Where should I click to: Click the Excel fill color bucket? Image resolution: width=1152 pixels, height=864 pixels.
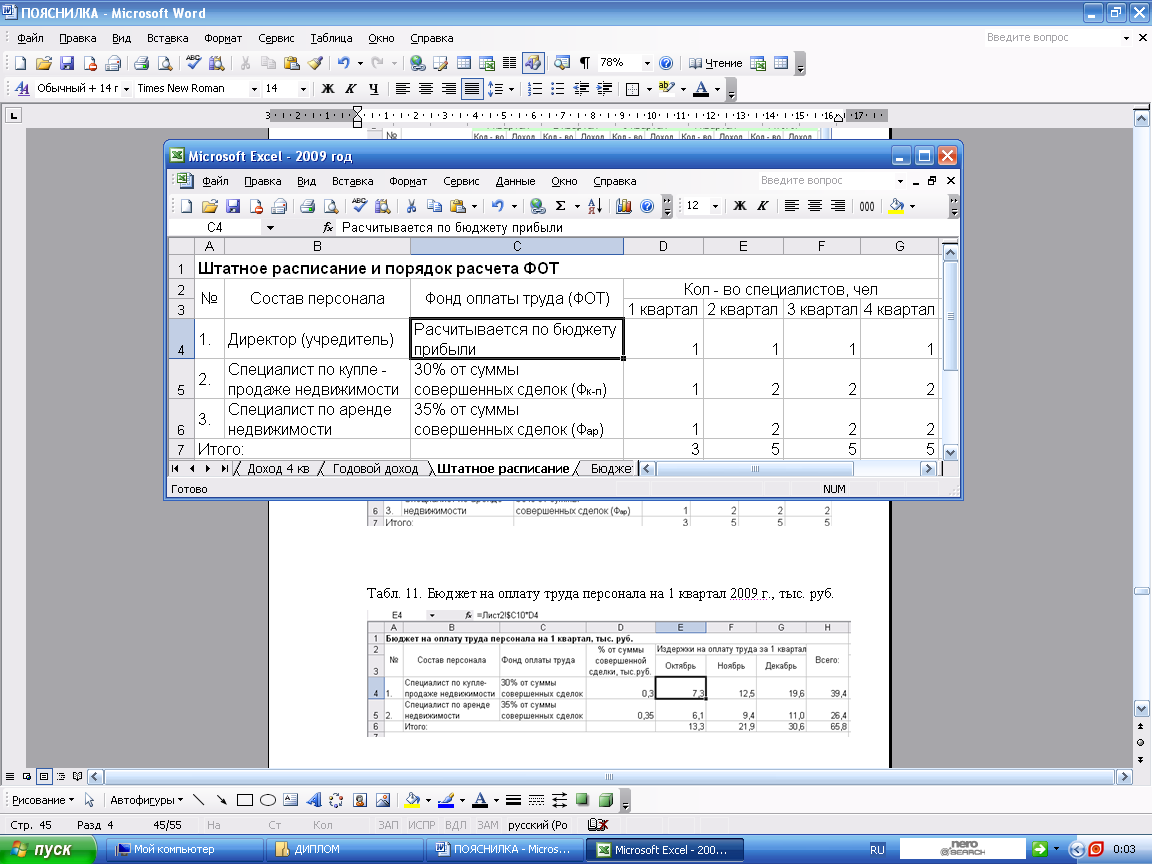[x=895, y=206]
